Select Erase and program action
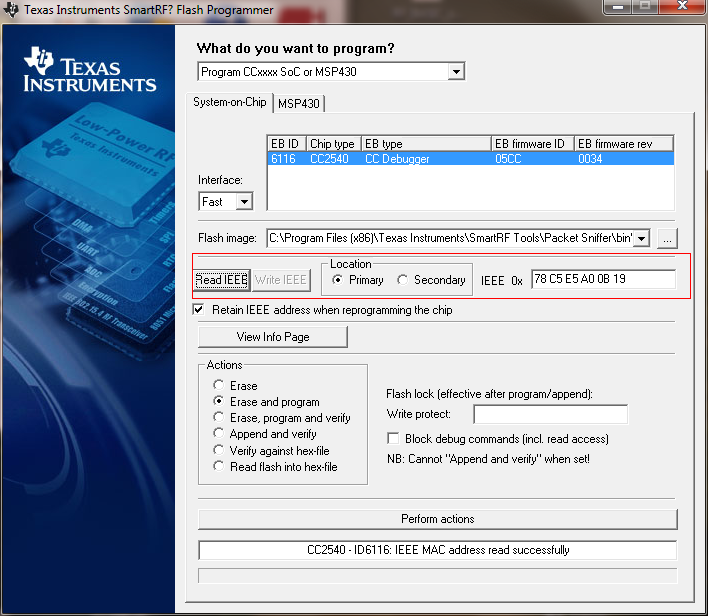Screen dimensions: 708x616 coord(219,401)
